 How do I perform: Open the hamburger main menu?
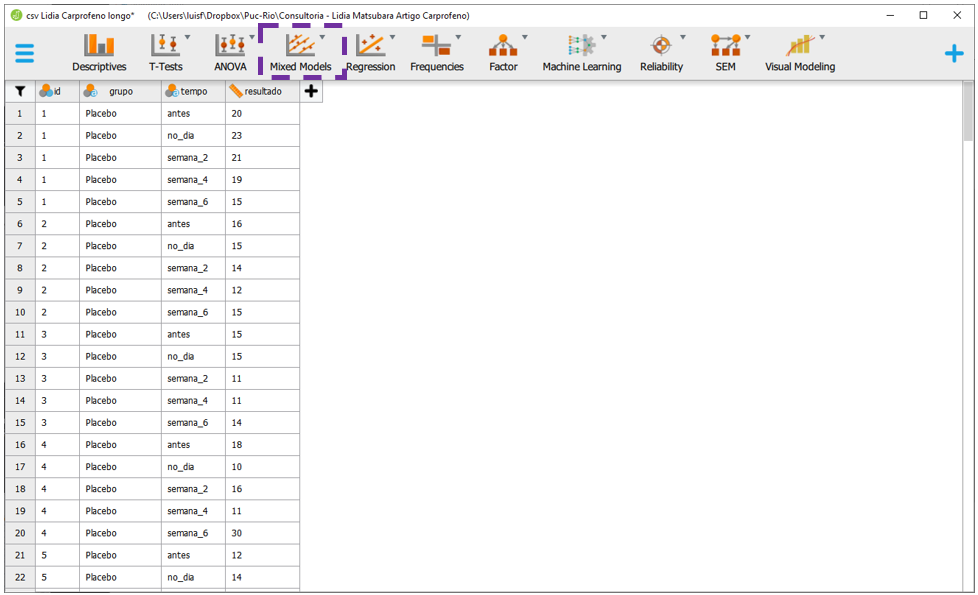coord(25,54)
